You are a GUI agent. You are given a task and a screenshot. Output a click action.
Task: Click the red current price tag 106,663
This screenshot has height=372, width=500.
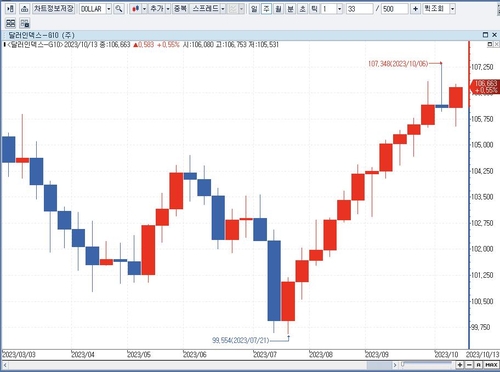pyautogui.click(x=485, y=86)
